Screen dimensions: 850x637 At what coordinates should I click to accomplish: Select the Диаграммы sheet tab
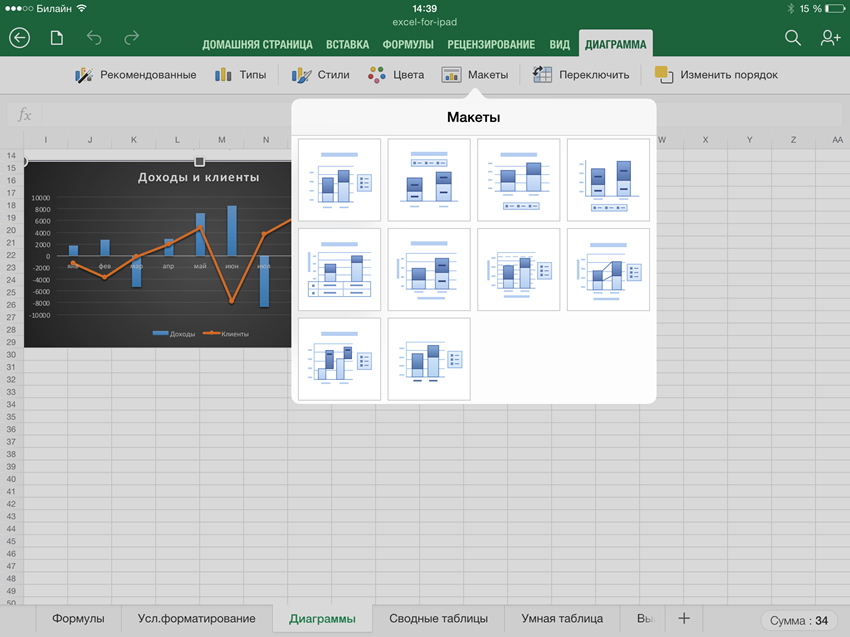click(x=323, y=619)
